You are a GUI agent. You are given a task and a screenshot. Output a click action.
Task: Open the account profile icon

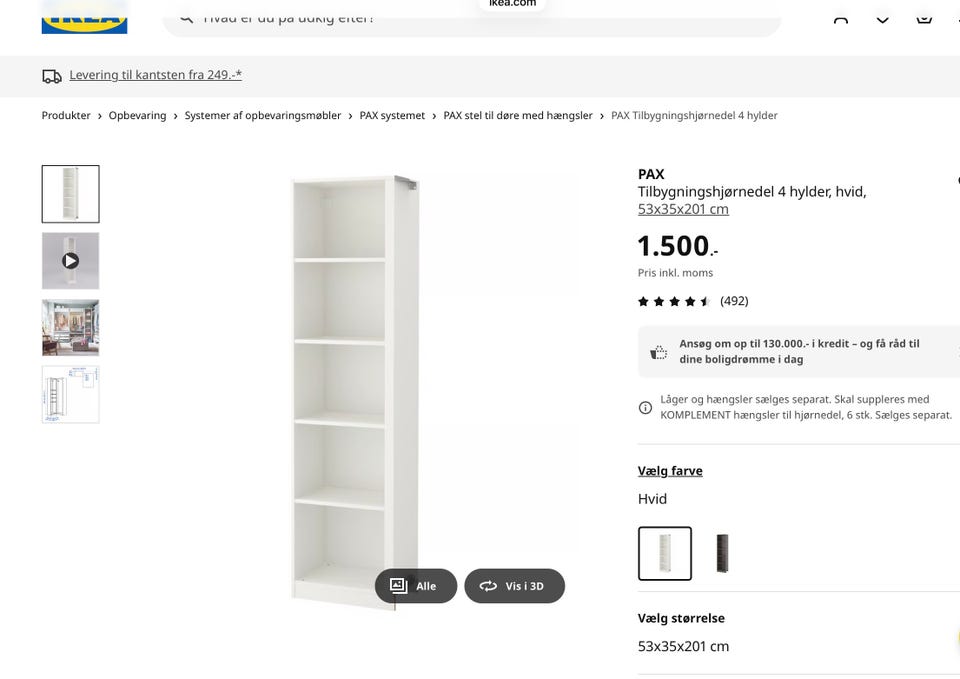coord(841,14)
